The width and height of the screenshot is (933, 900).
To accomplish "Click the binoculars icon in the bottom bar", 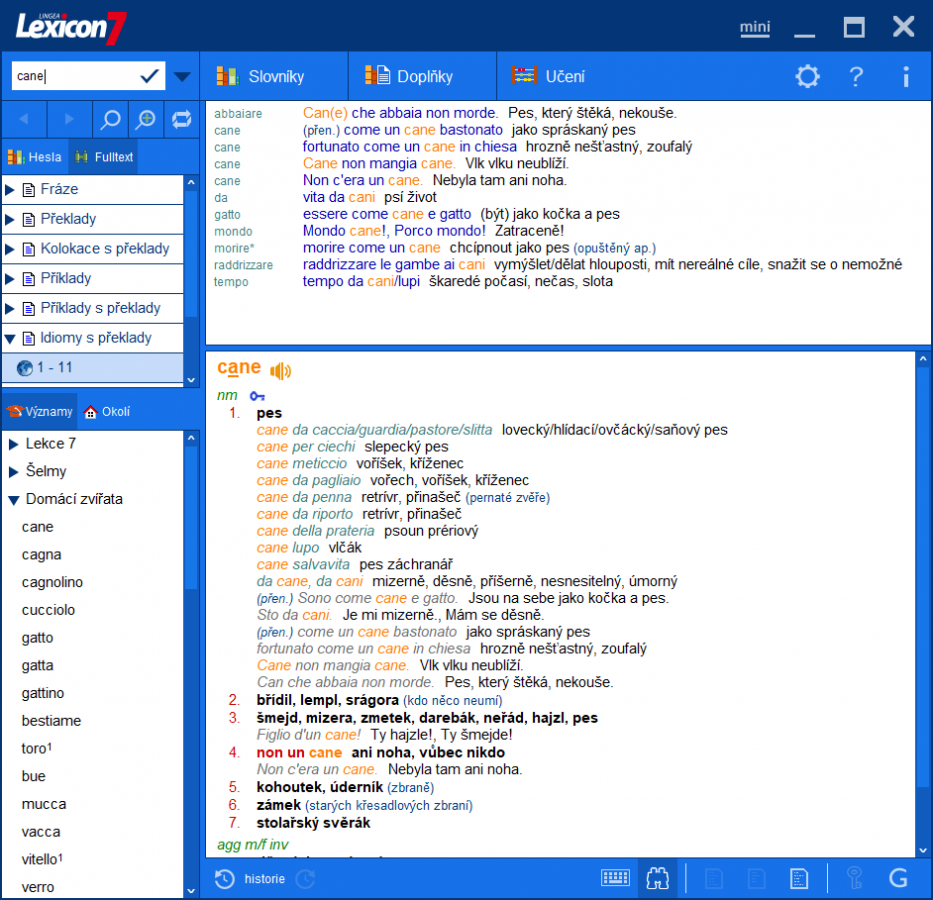I will pos(659,877).
